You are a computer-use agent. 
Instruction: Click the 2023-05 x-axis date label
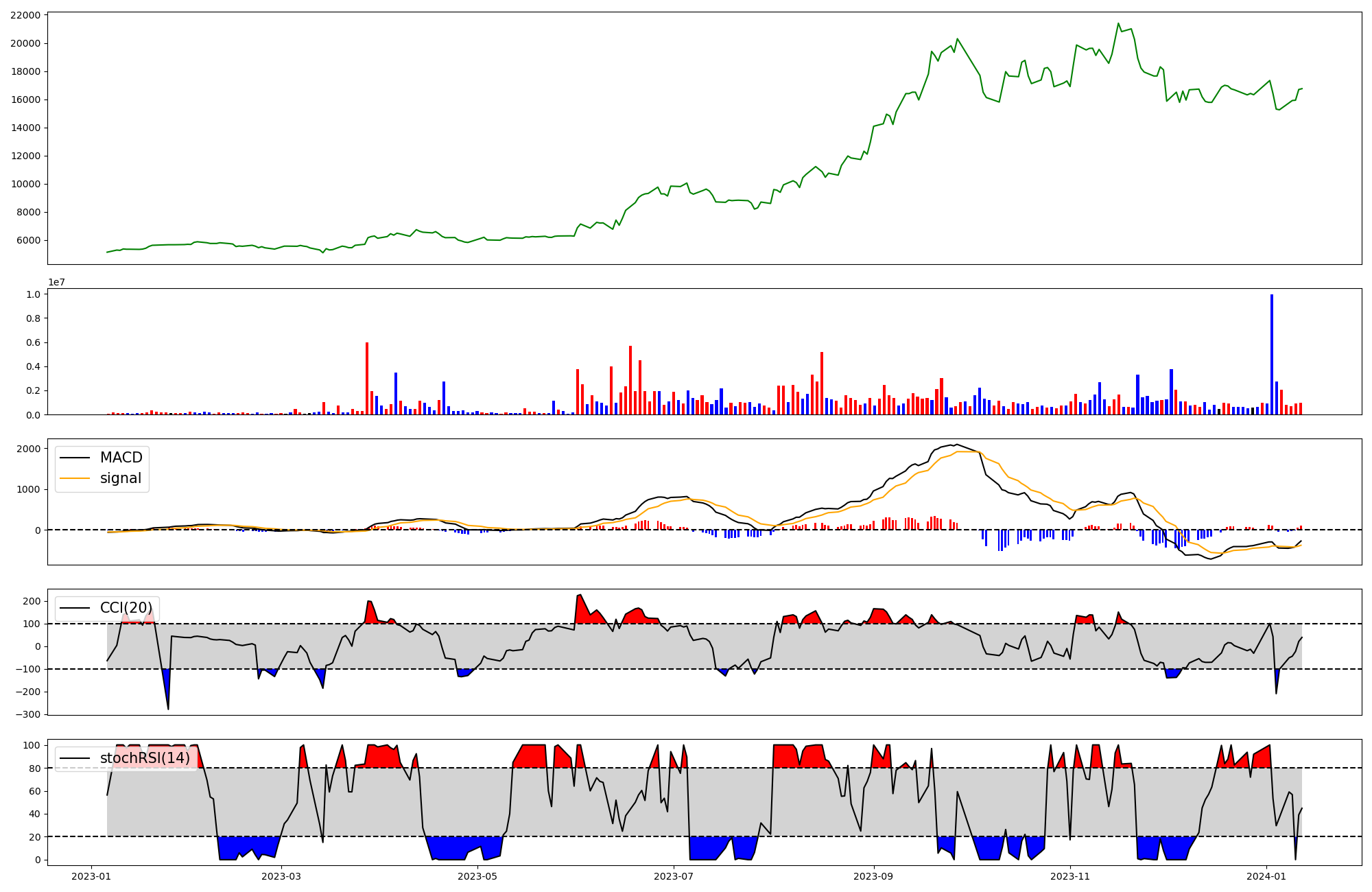point(477,876)
